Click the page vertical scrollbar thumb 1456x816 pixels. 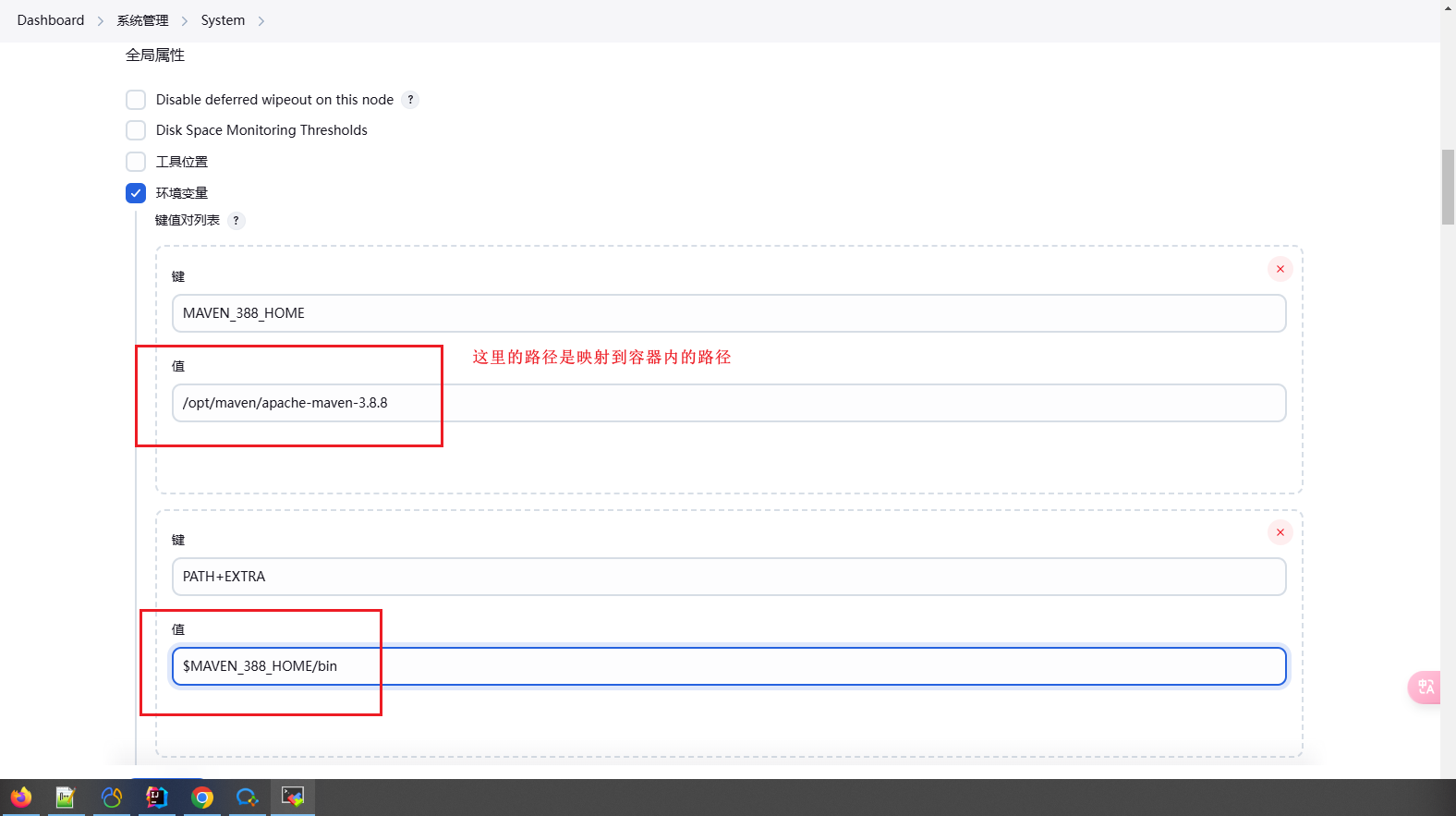[1448, 187]
